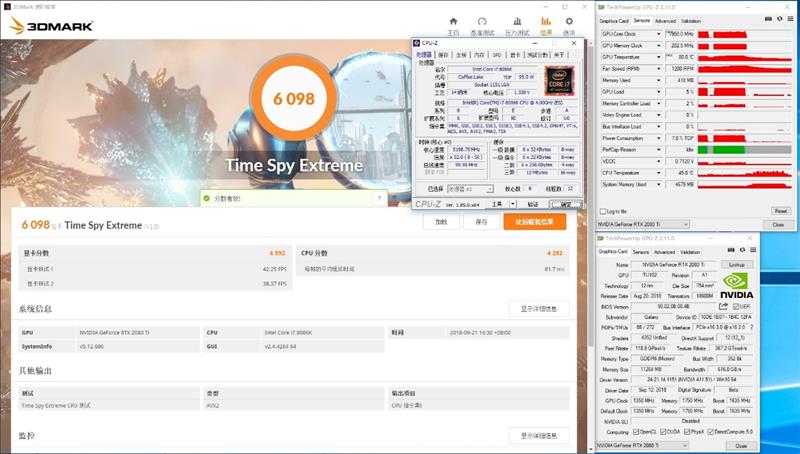
Task: Click the NVIDIA logo in GPU-Z
Action: [x=736, y=286]
